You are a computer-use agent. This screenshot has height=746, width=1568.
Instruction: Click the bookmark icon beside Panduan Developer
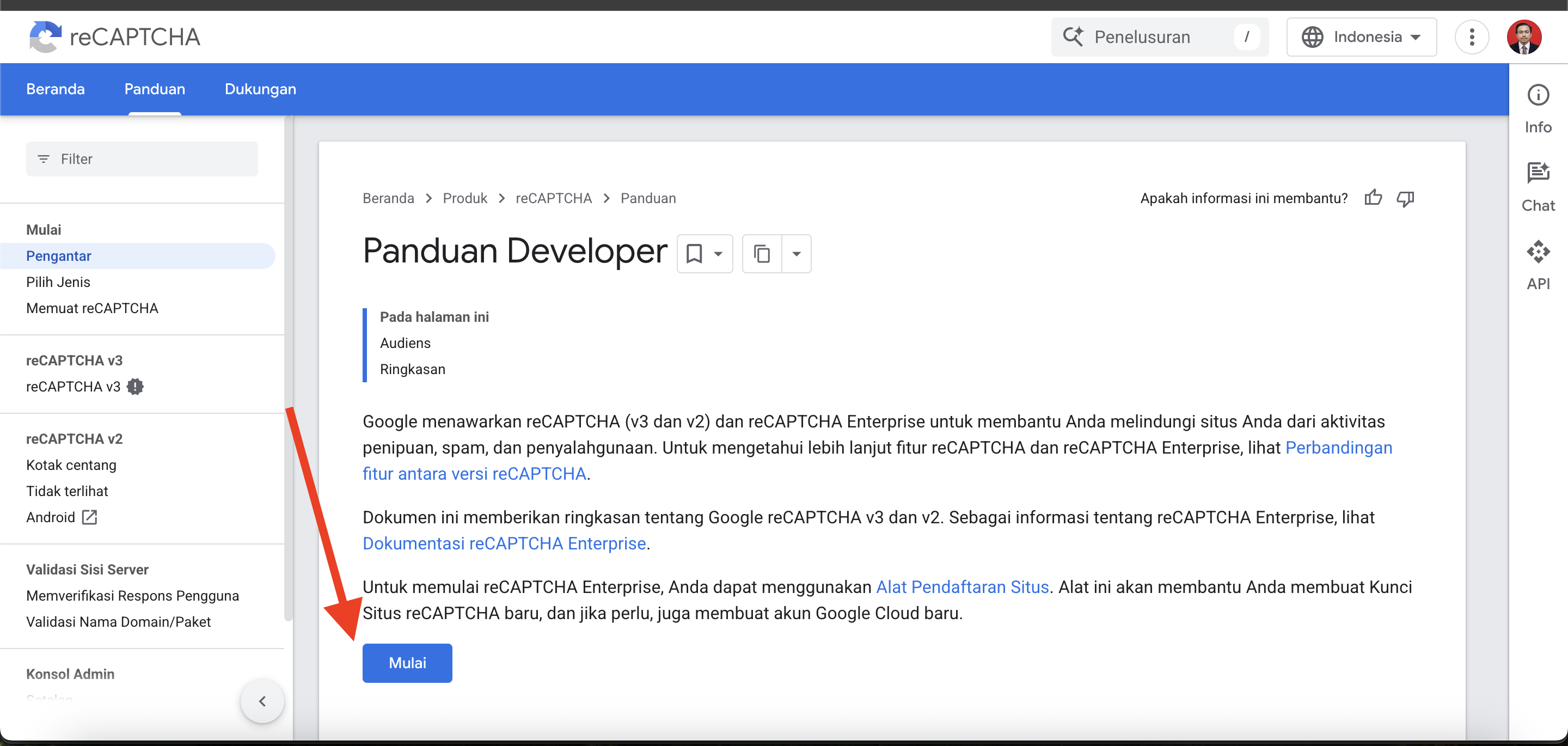[694, 253]
